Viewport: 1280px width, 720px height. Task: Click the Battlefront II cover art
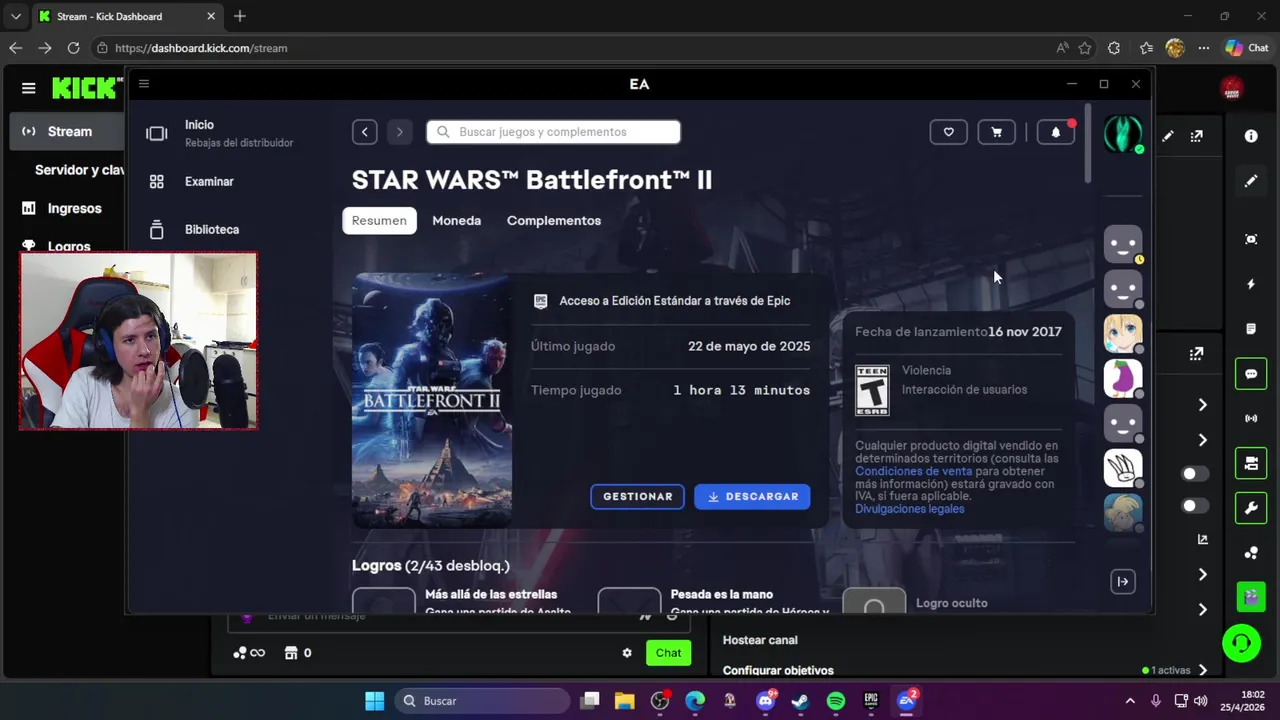pos(432,400)
